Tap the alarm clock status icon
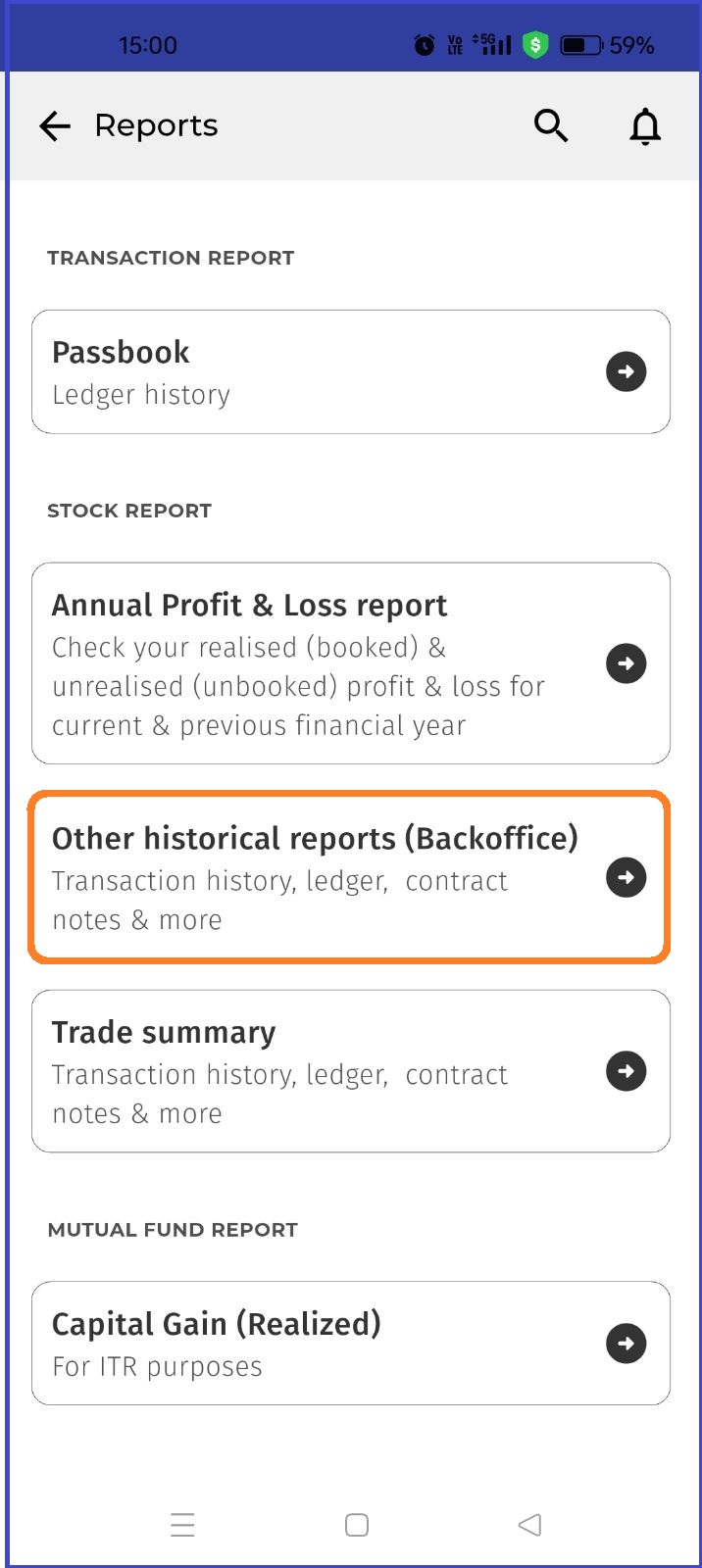The height and width of the screenshot is (1568, 702). click(425, 45)
